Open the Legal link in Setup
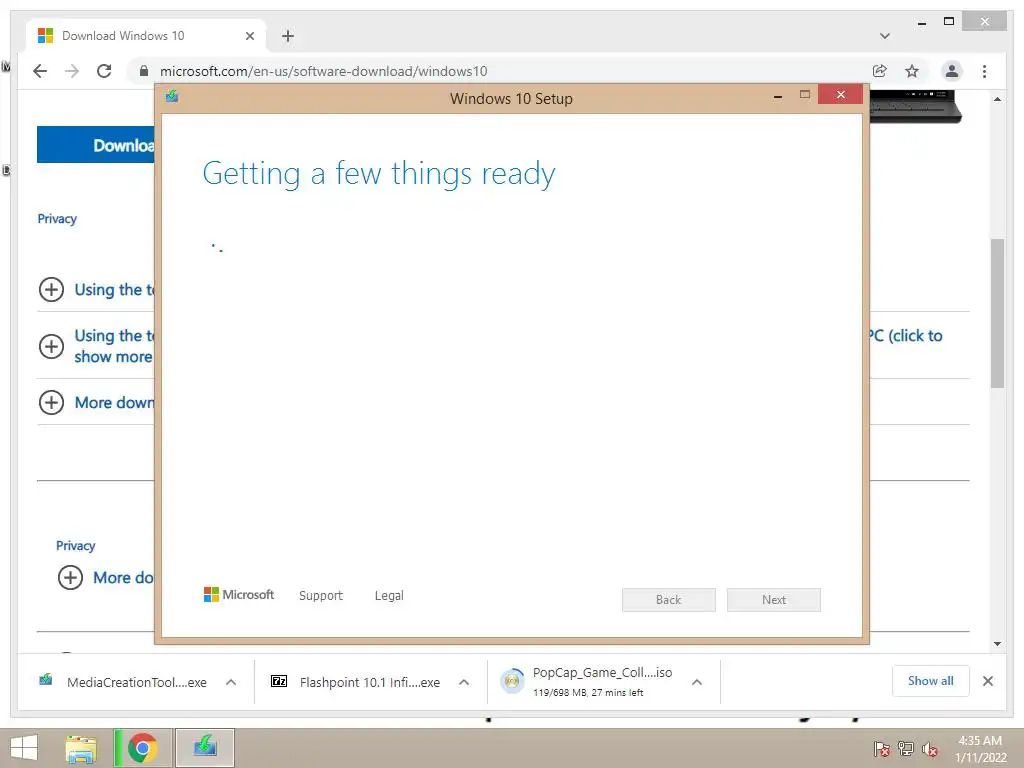 [389, 595]
